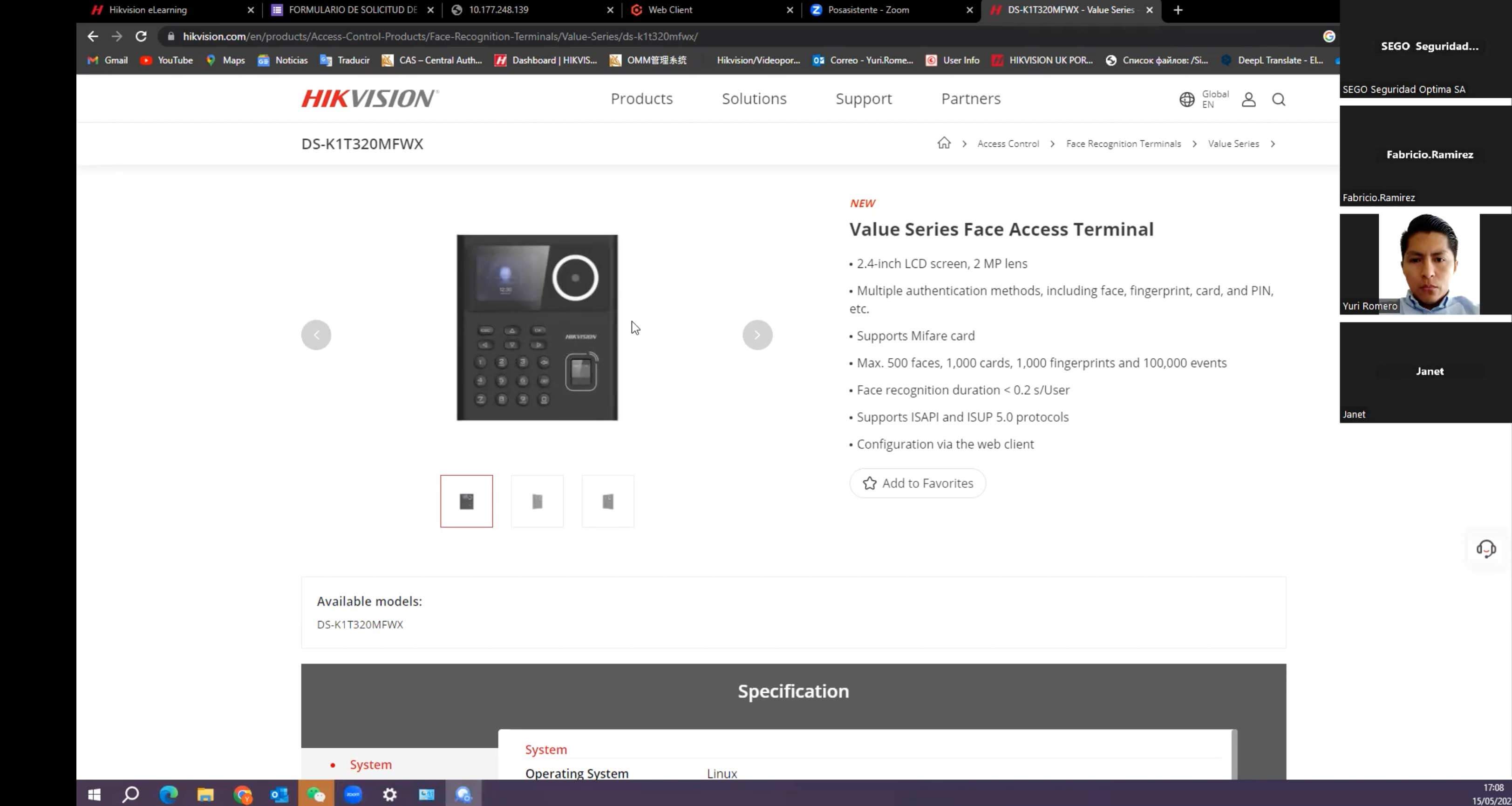Open WeChat from the taskbar
Image resolution: width=1512 pixels, height=806 pixels.
tap(316, 794)
